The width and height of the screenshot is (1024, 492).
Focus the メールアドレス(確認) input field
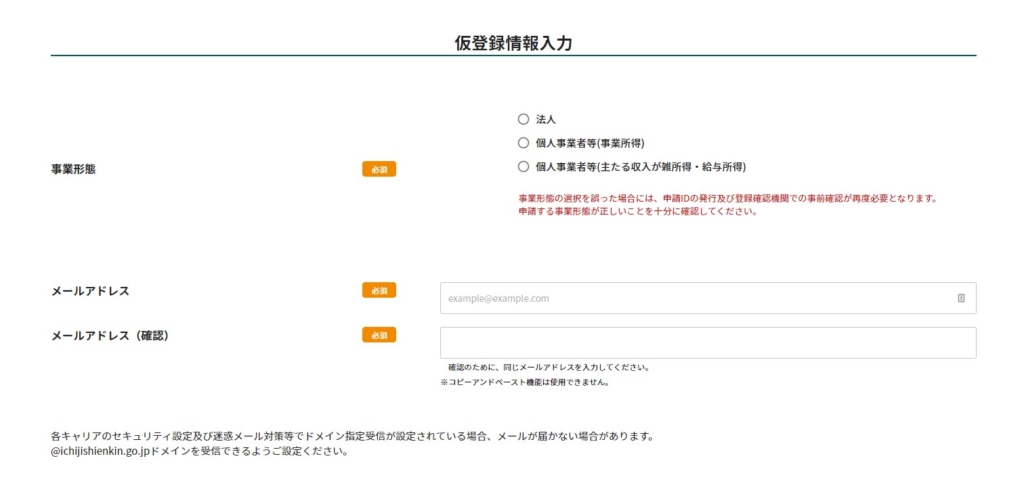708,343
